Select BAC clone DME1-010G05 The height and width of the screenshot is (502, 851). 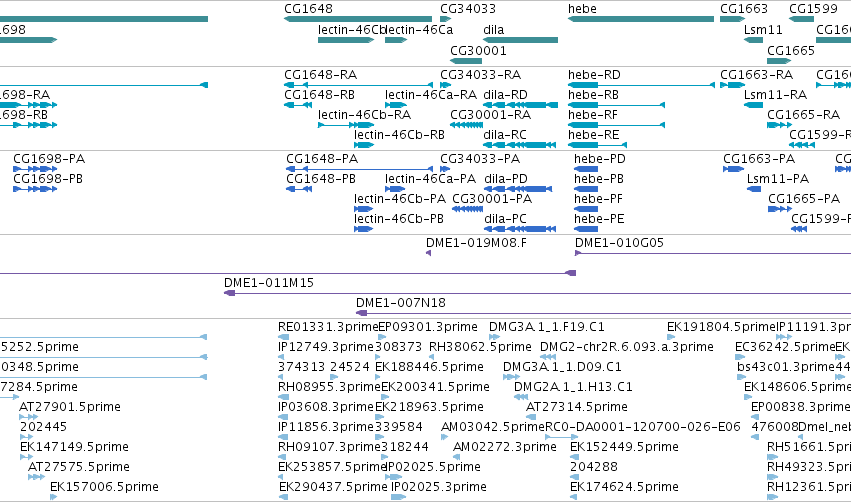(619, 243)
